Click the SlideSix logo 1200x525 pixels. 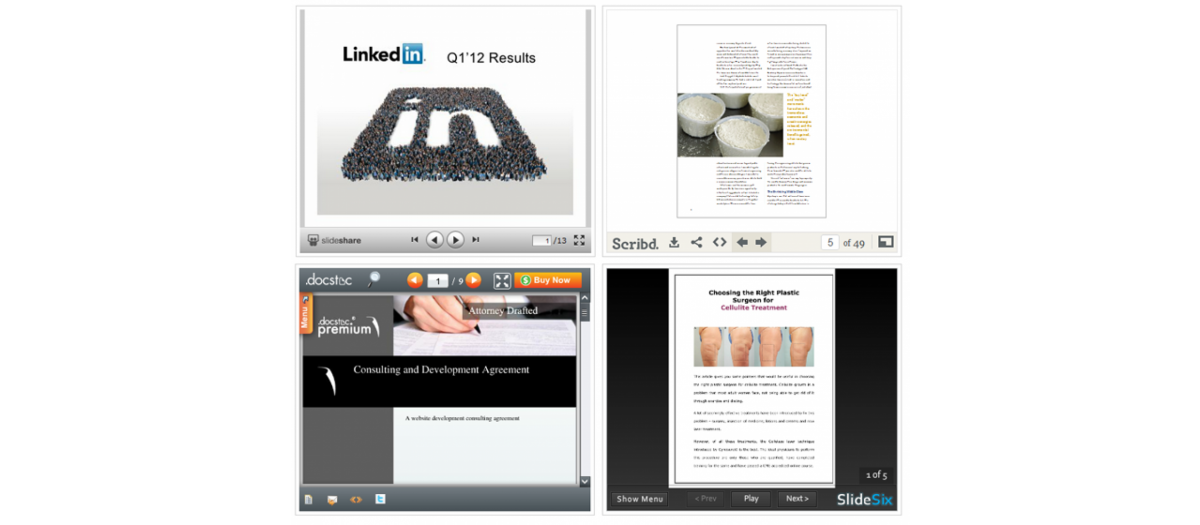tap(865, 499)
